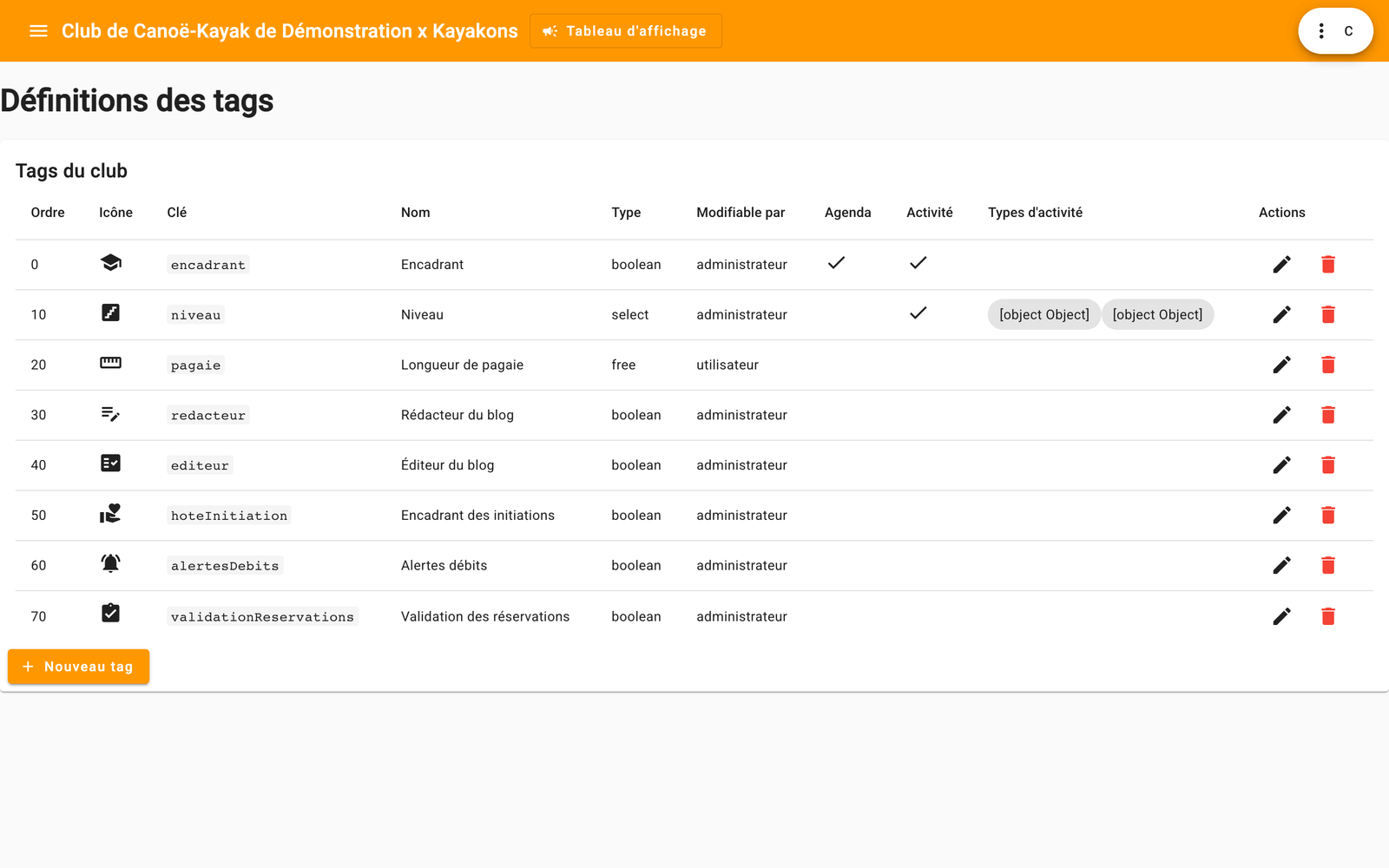The image size is (1389, 868).
Task: Click the name Alertes débits
Action: pos(444,566)
